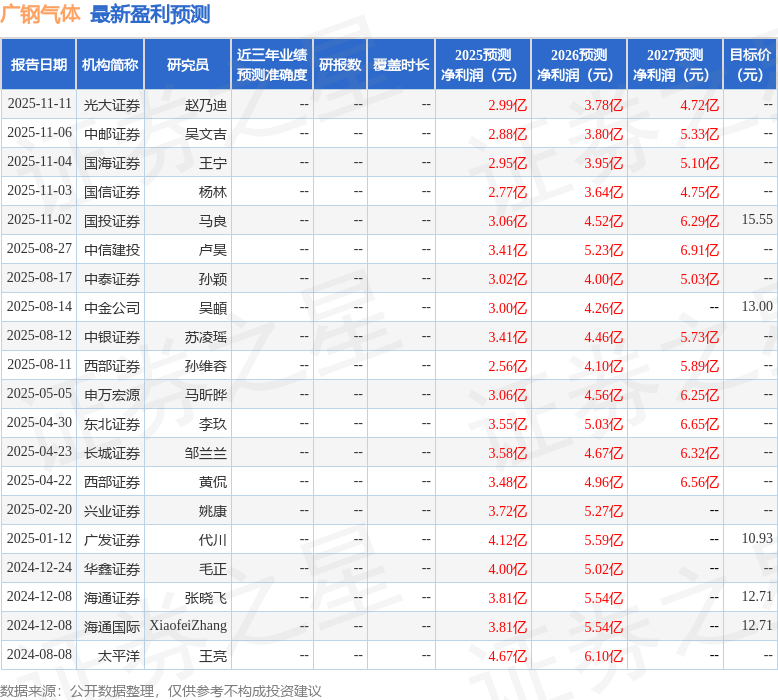The width and height of the screenshot is (778, 700).
Task: Click the 近三年业绩预测准确度 column header
Action: pyautogui.click(x=272, y=64)
